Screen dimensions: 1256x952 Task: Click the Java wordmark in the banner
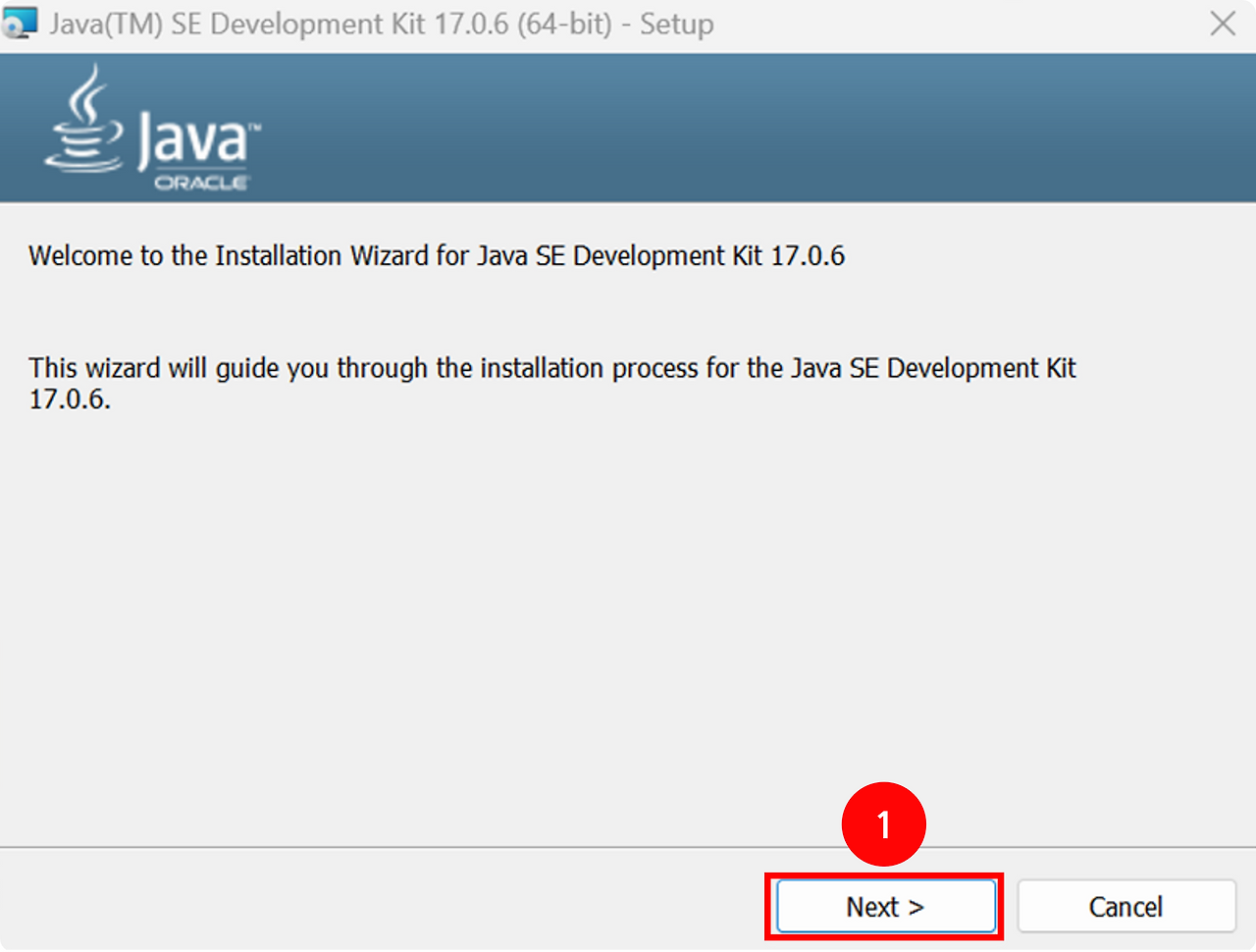pos(191,137)
